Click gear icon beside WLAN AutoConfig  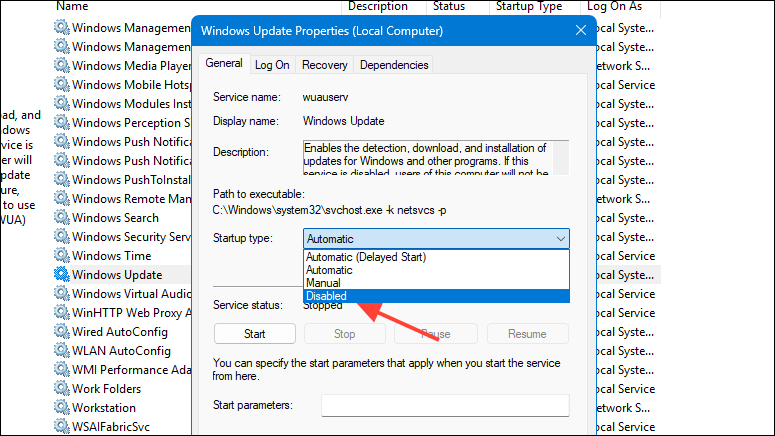[x=62, y=350]
